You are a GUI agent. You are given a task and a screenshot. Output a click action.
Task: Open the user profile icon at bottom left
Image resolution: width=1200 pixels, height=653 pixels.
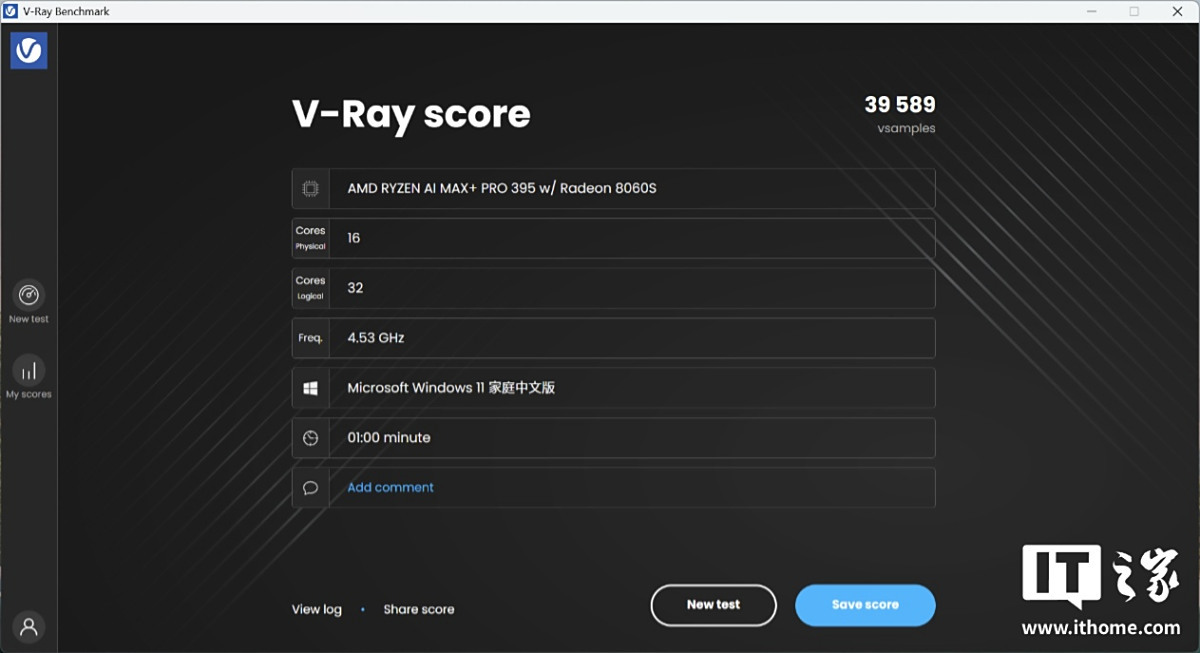(29, 627)
